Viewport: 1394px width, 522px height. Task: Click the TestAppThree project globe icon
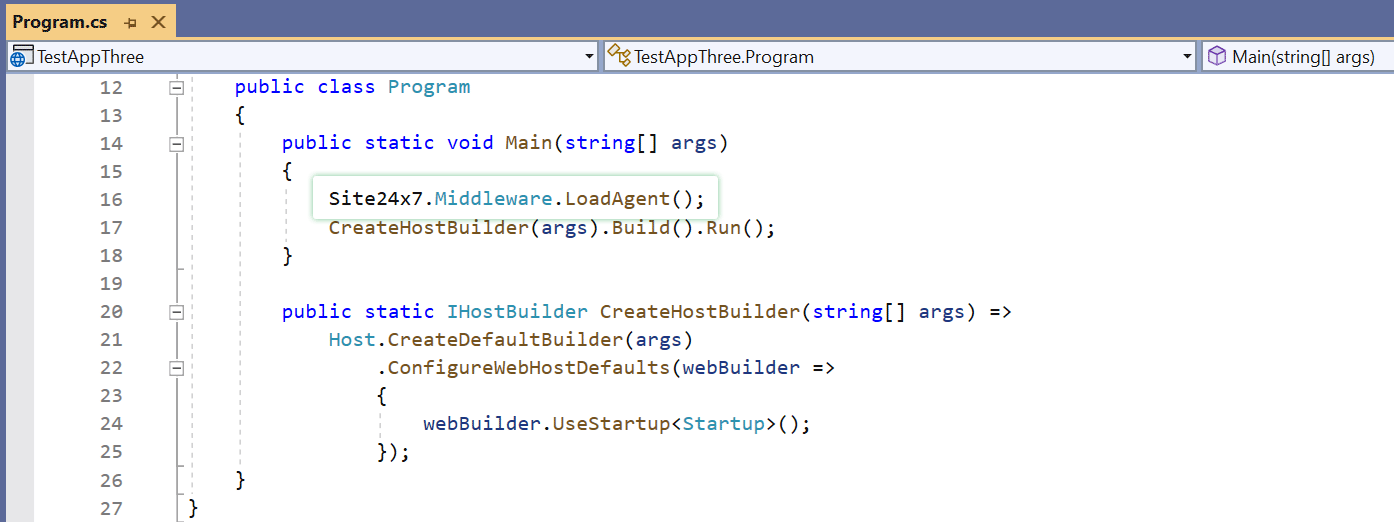[21, 57]
